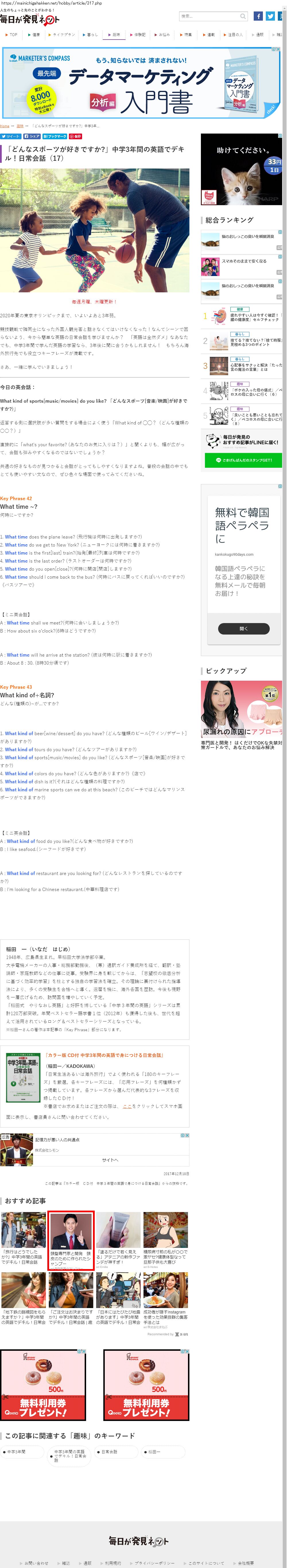Click the book cover 中学3年間の英語 thumbnail
The image size is (287, 1568).
(23, 1077)
